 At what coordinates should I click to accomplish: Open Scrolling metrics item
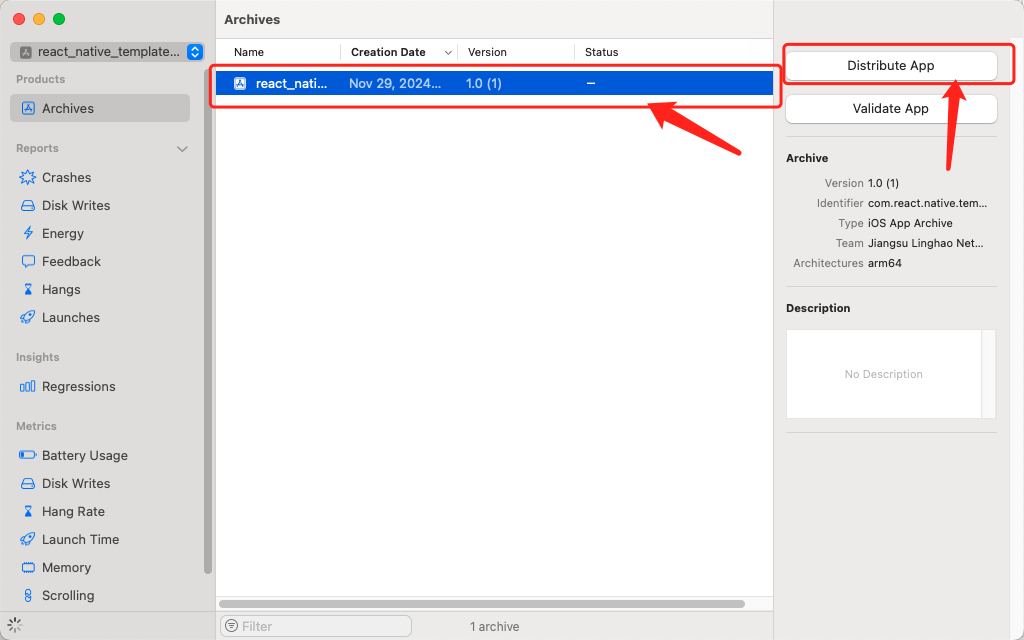[68, 595]
